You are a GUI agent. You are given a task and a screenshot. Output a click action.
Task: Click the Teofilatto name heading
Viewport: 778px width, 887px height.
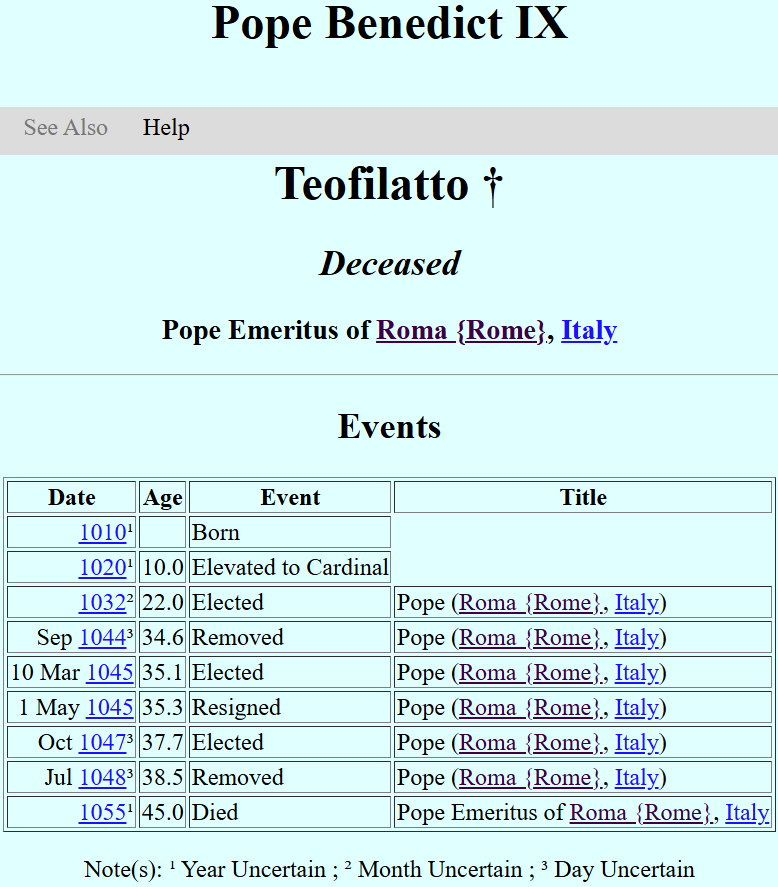pyautogui.click(x=389, y=184)
